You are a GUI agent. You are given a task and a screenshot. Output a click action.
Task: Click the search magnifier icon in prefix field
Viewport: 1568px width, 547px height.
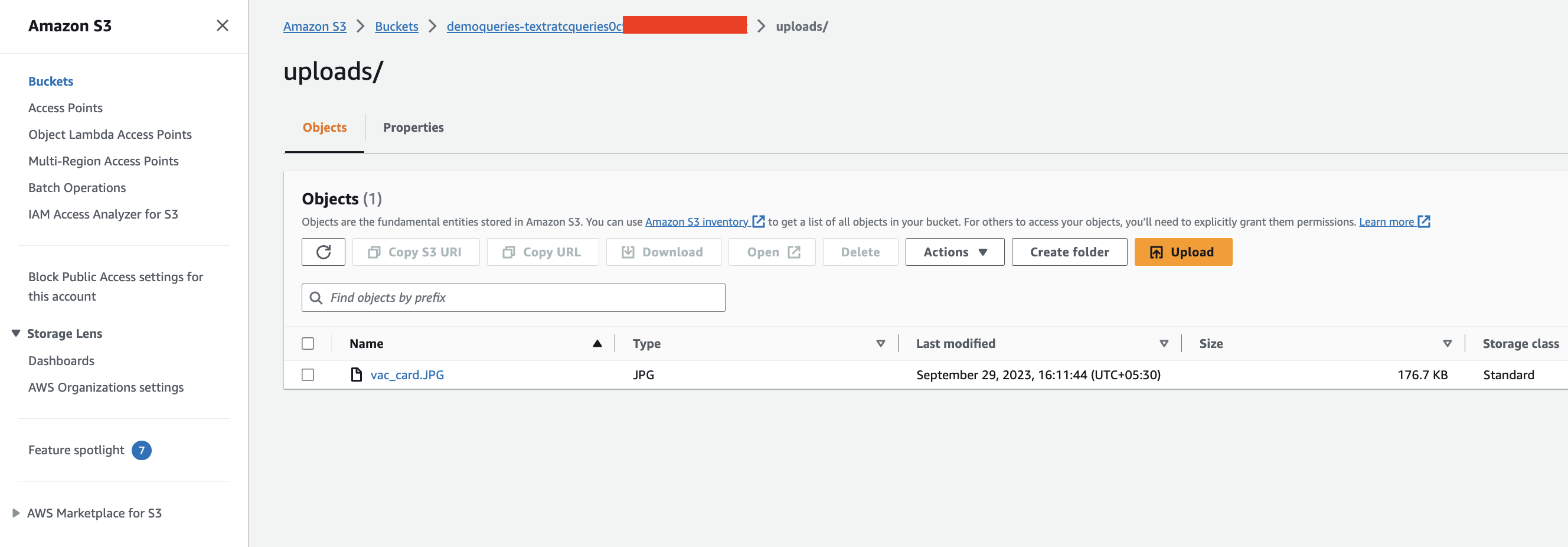pos(316,298)
